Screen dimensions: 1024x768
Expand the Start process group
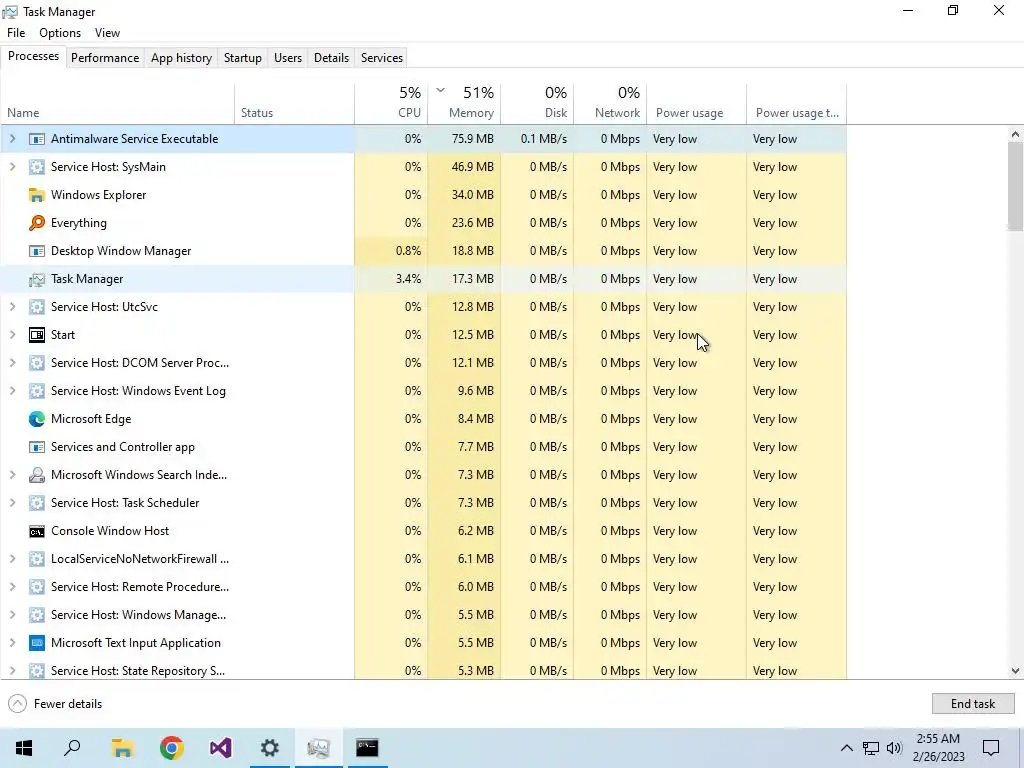(x=12, y=335)
